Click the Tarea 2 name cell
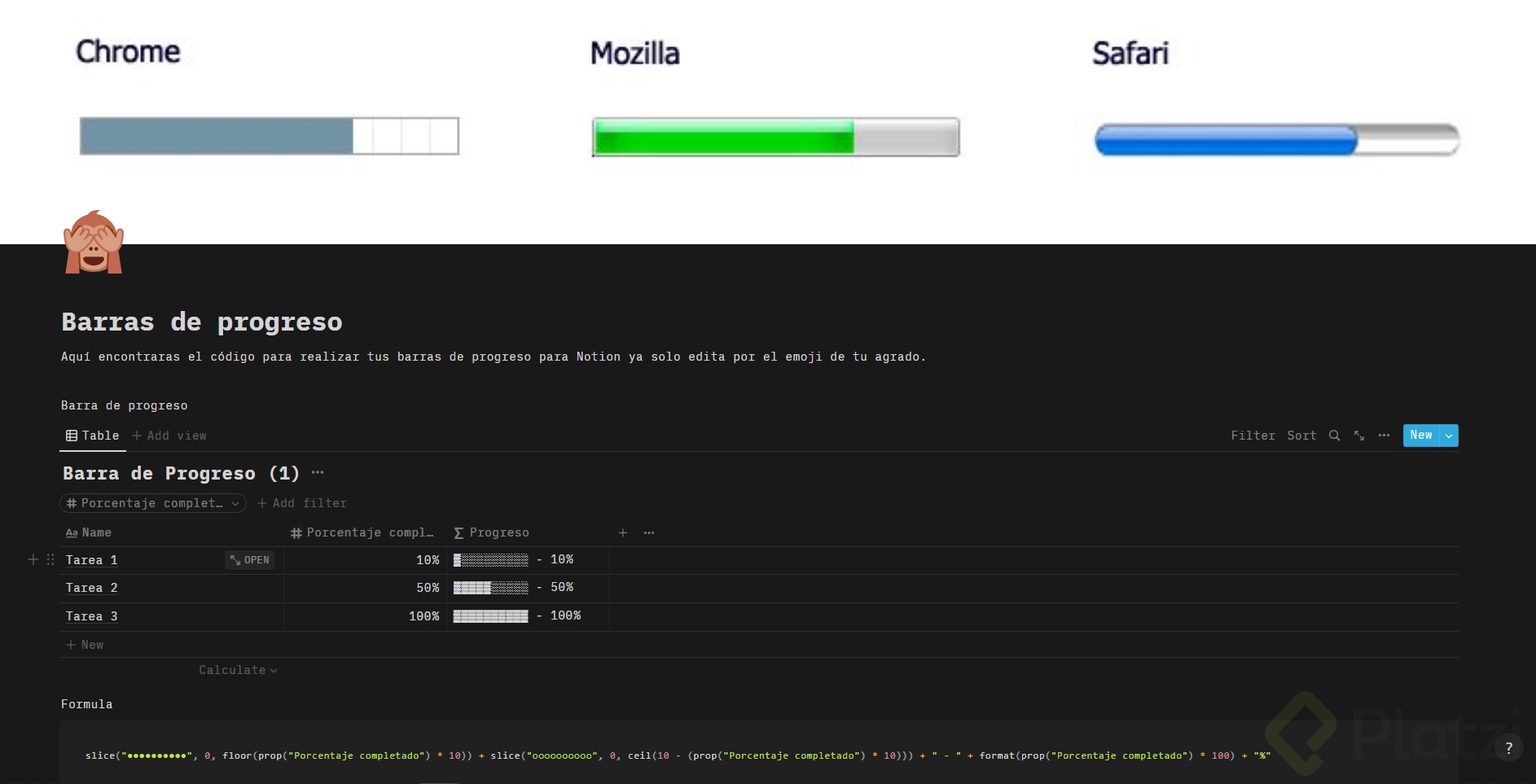The height and width of the screenshot is (784, 1536). click(x=91, y=588)
